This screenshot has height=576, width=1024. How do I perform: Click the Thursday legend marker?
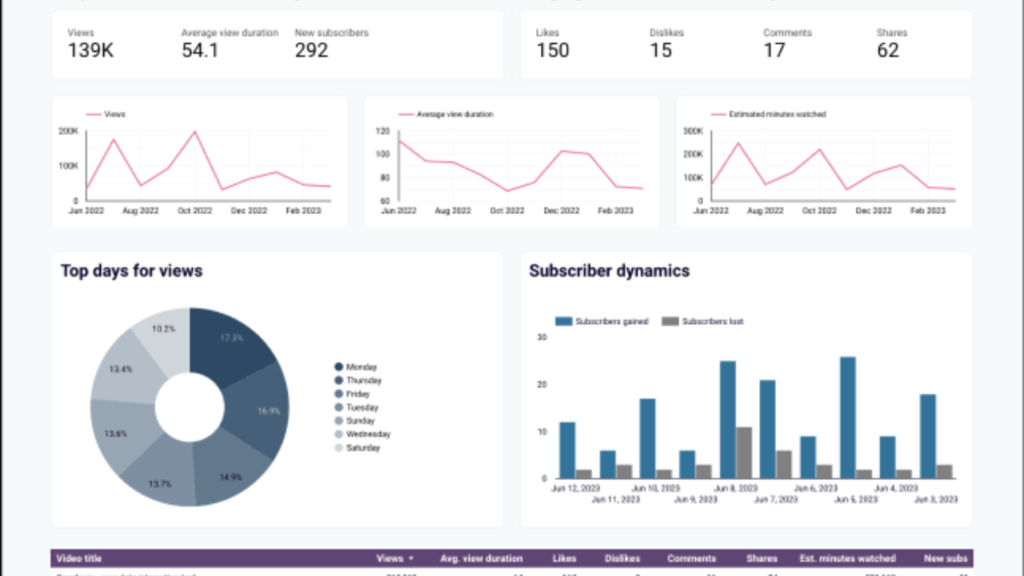click(339, 380)
